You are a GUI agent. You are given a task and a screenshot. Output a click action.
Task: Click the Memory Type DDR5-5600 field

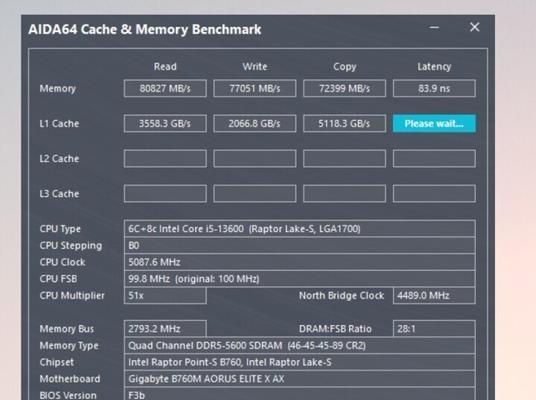[x=299, y=346]
